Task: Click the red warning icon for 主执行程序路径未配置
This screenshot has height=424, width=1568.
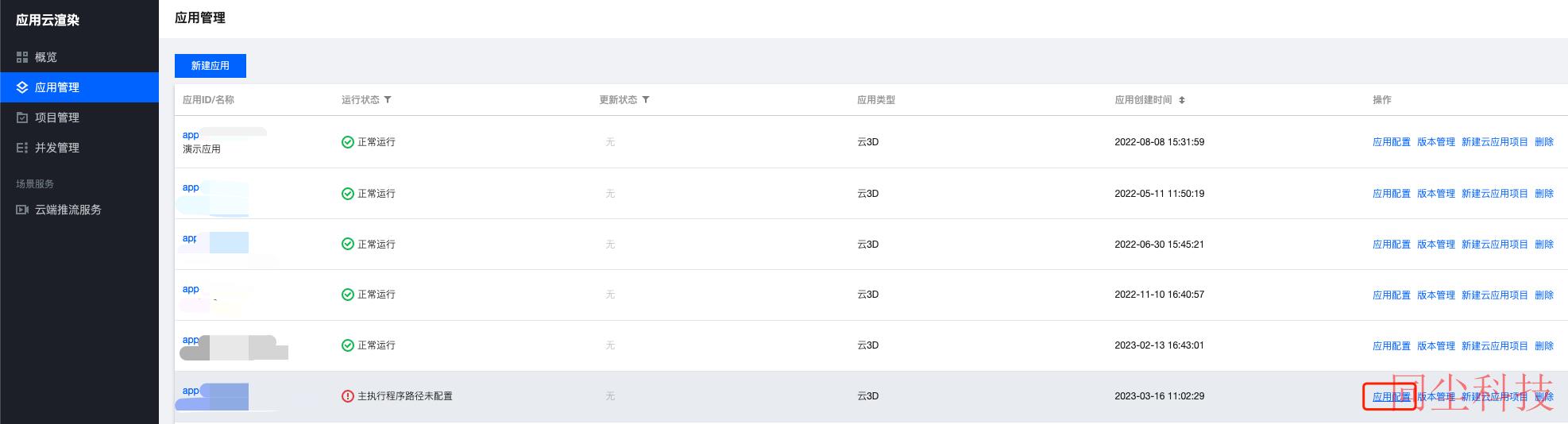Action: (x=347, y=396)
